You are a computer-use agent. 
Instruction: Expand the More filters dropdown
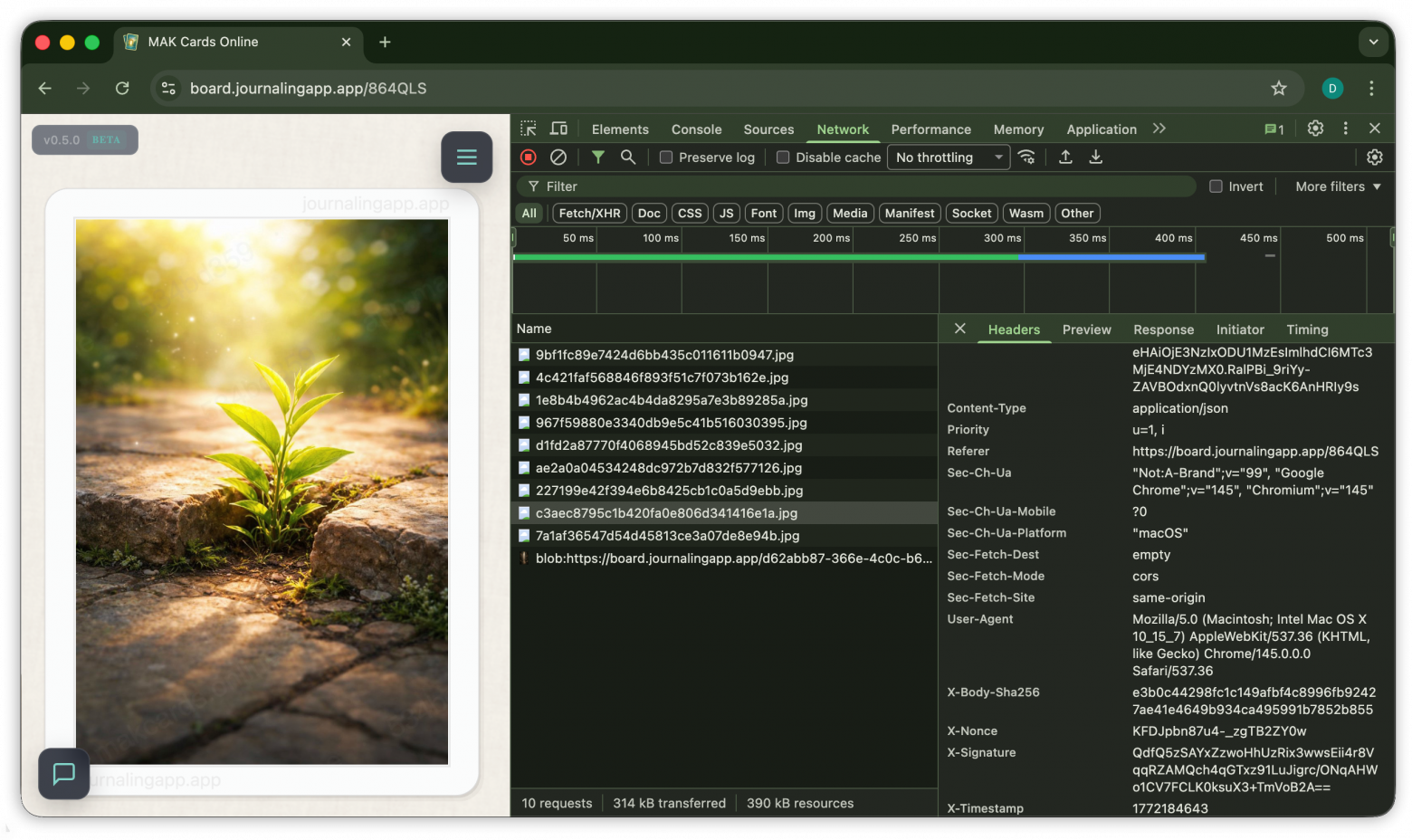click(1338, 186)
